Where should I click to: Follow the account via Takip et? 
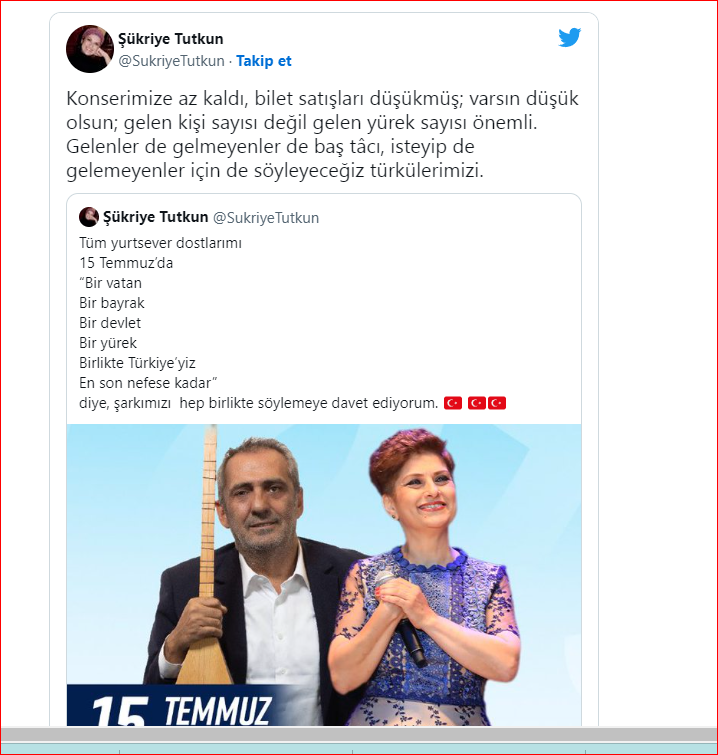pyautogui.click(x=264, y=61)
